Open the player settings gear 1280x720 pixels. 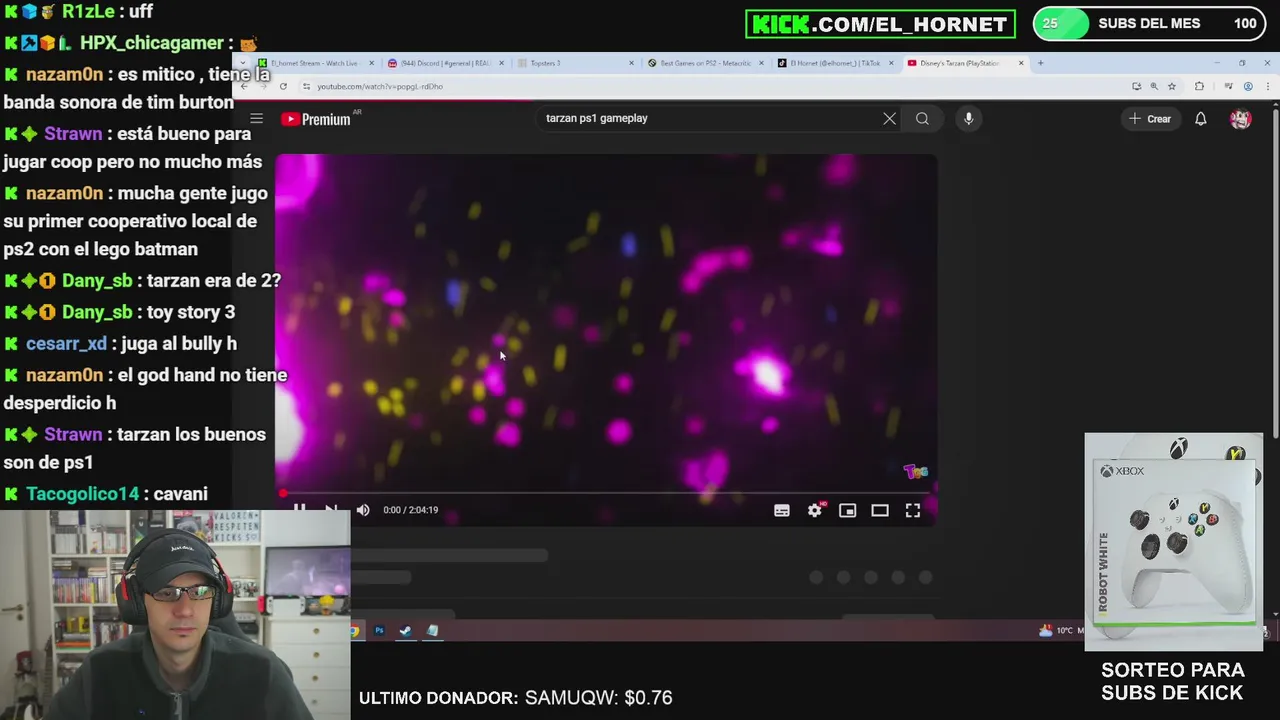[815, 510]
